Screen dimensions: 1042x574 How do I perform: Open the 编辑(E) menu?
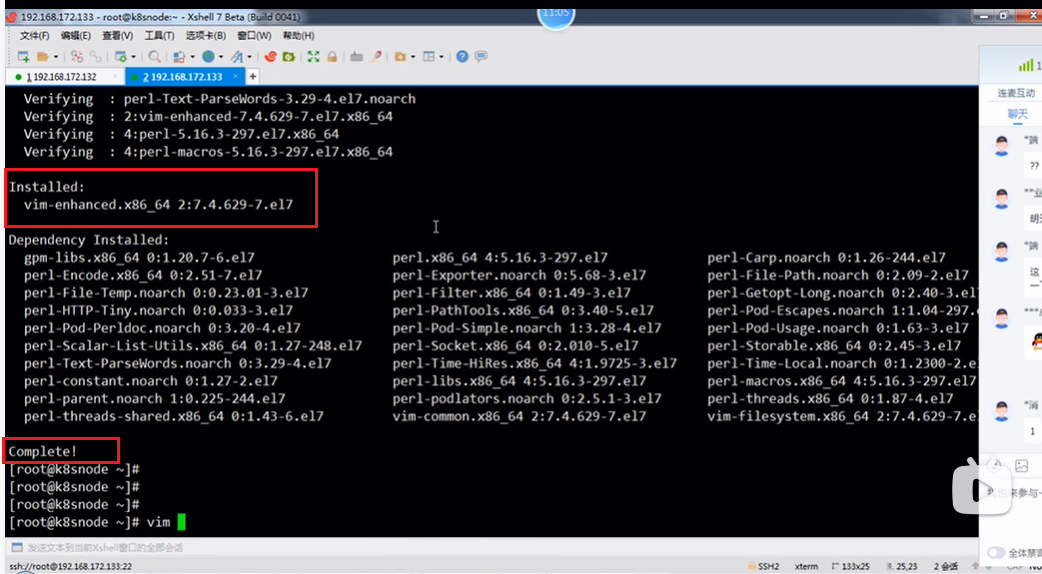pos(76,35)
